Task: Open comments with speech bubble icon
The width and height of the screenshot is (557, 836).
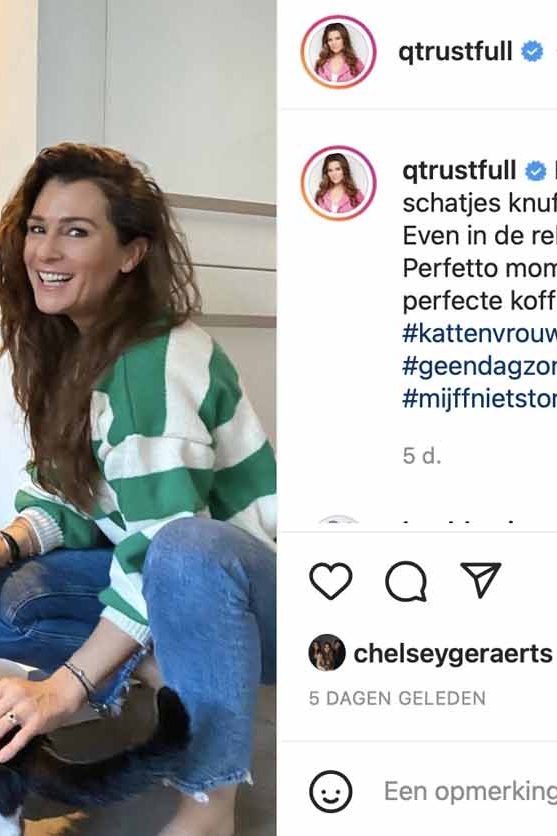Action: pyautogui.click(x=406, y=581)
